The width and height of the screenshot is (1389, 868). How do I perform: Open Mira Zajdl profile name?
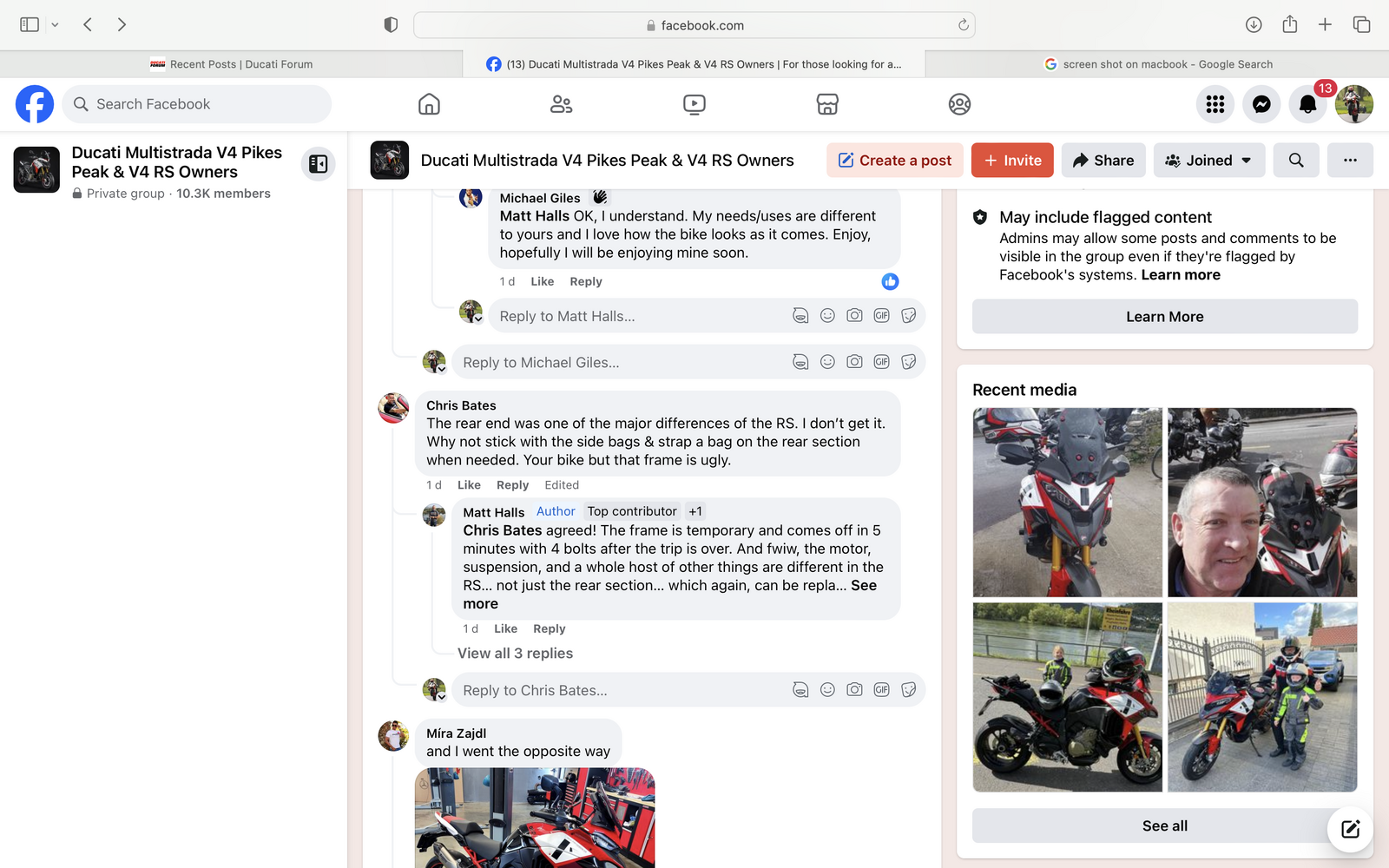[x=456, y=733]
